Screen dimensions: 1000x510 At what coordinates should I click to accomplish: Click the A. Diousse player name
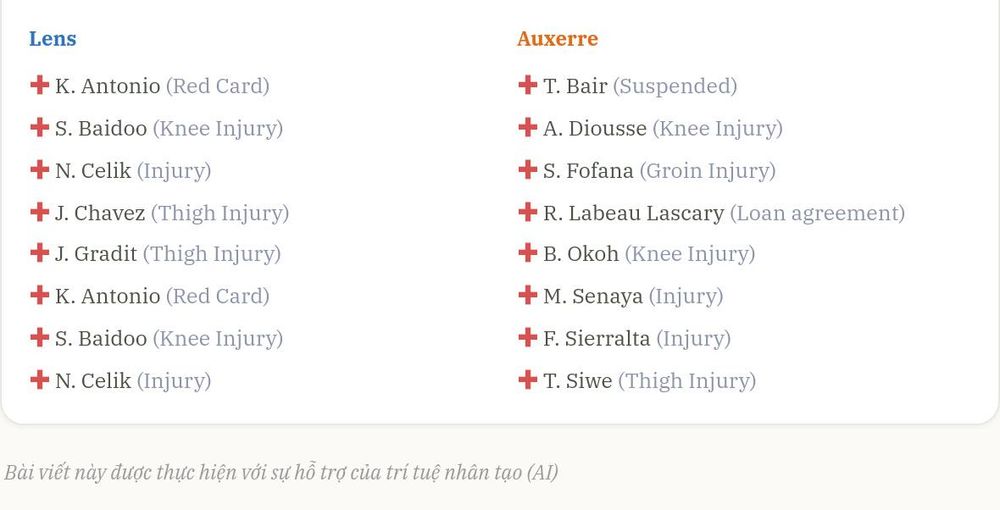595,128
